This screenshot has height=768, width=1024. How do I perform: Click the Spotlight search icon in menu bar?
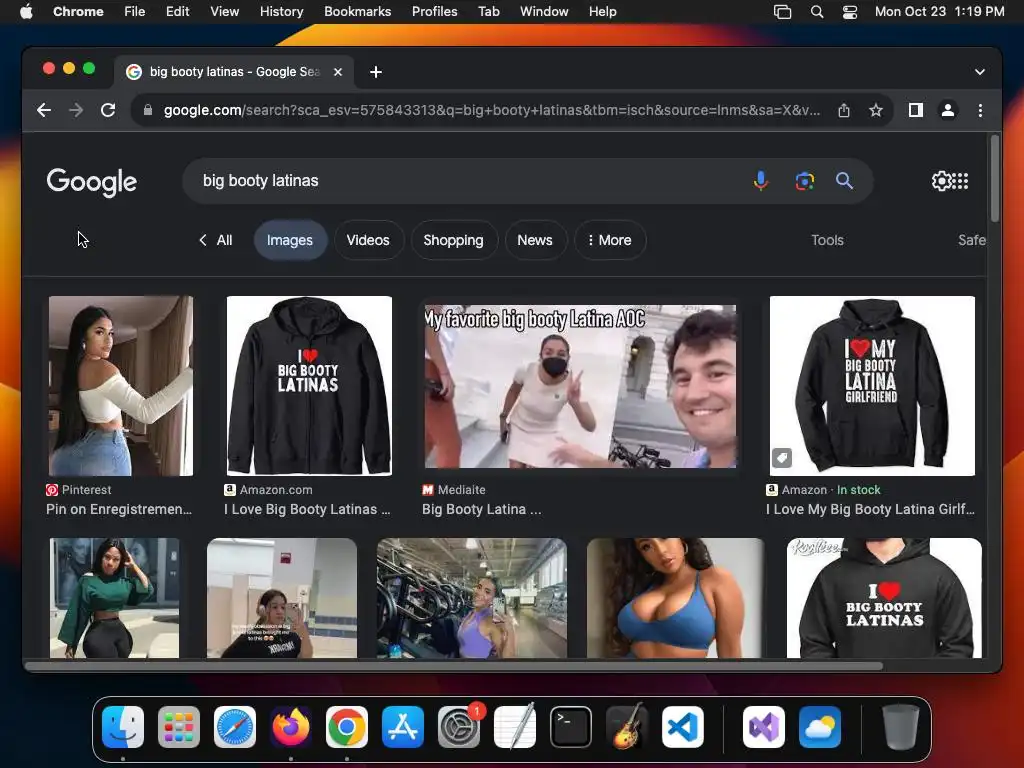(x=816, y=12)
